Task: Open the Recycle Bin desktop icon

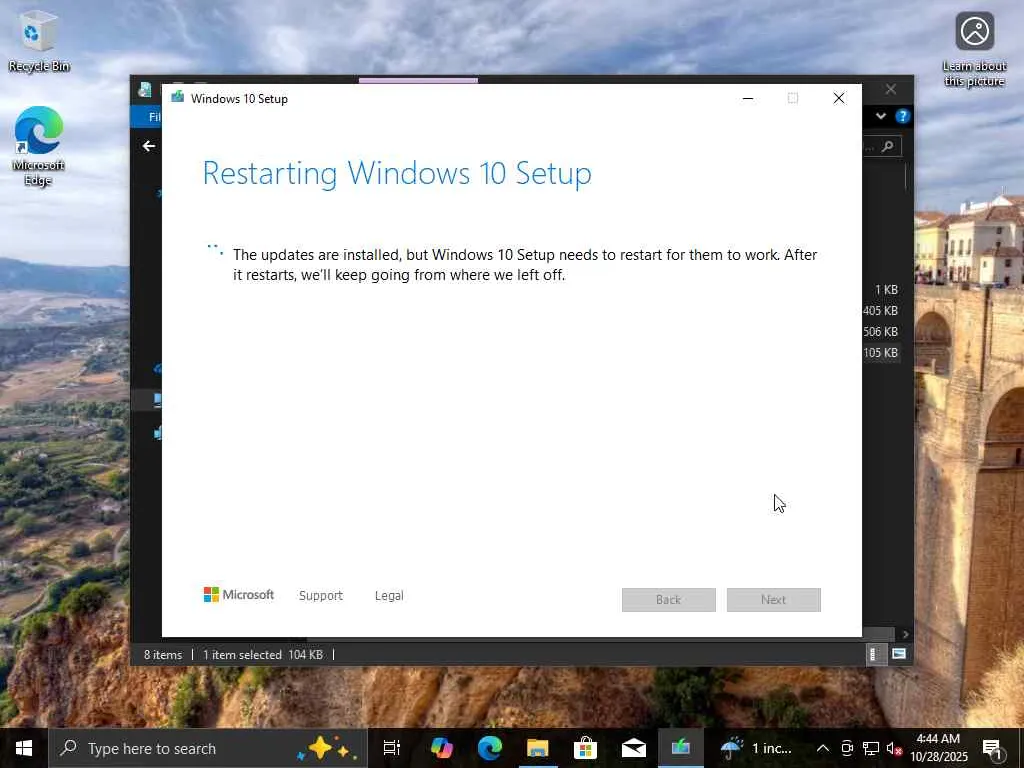Action: point(39,42)
